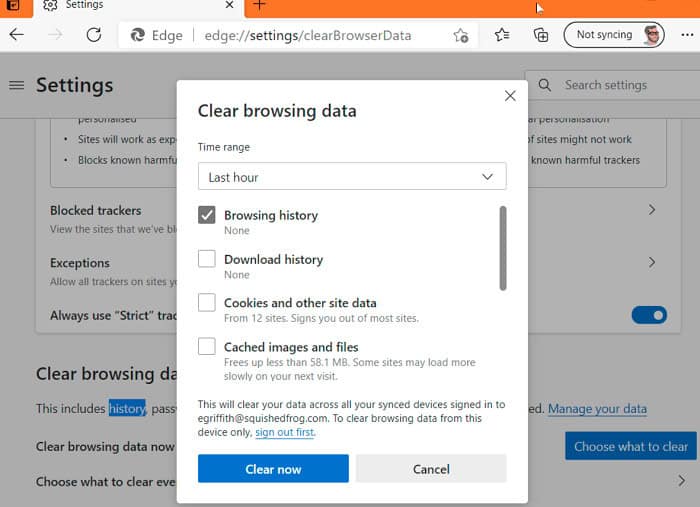This screenshot has width=700, height=507.
Task: Open the Collections icon
Action: [x=541, y=34]
